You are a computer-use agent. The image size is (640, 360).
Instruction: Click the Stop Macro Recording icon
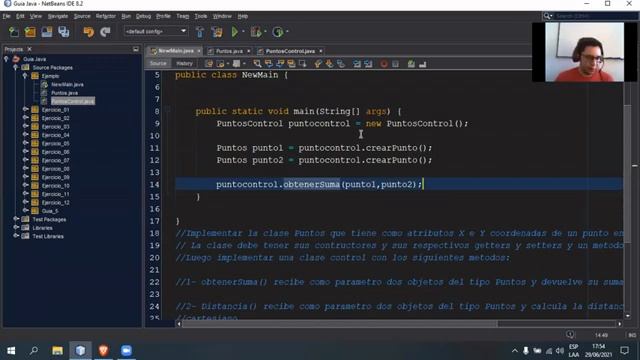395,64
